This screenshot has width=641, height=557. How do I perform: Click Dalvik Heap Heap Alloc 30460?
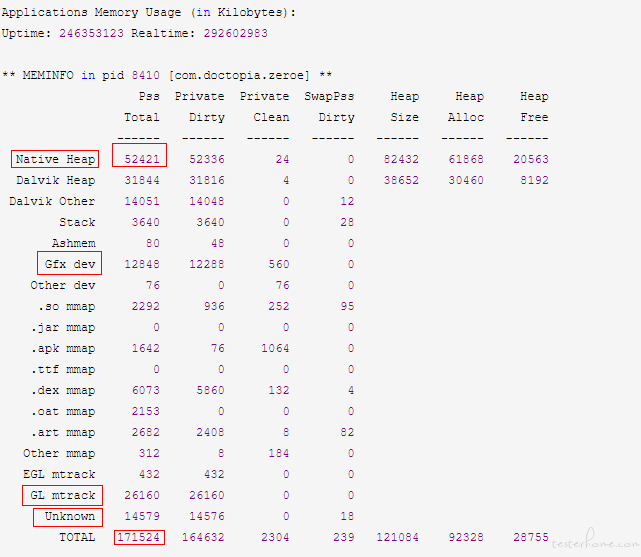pyautogui.click(x=466, y=180)
